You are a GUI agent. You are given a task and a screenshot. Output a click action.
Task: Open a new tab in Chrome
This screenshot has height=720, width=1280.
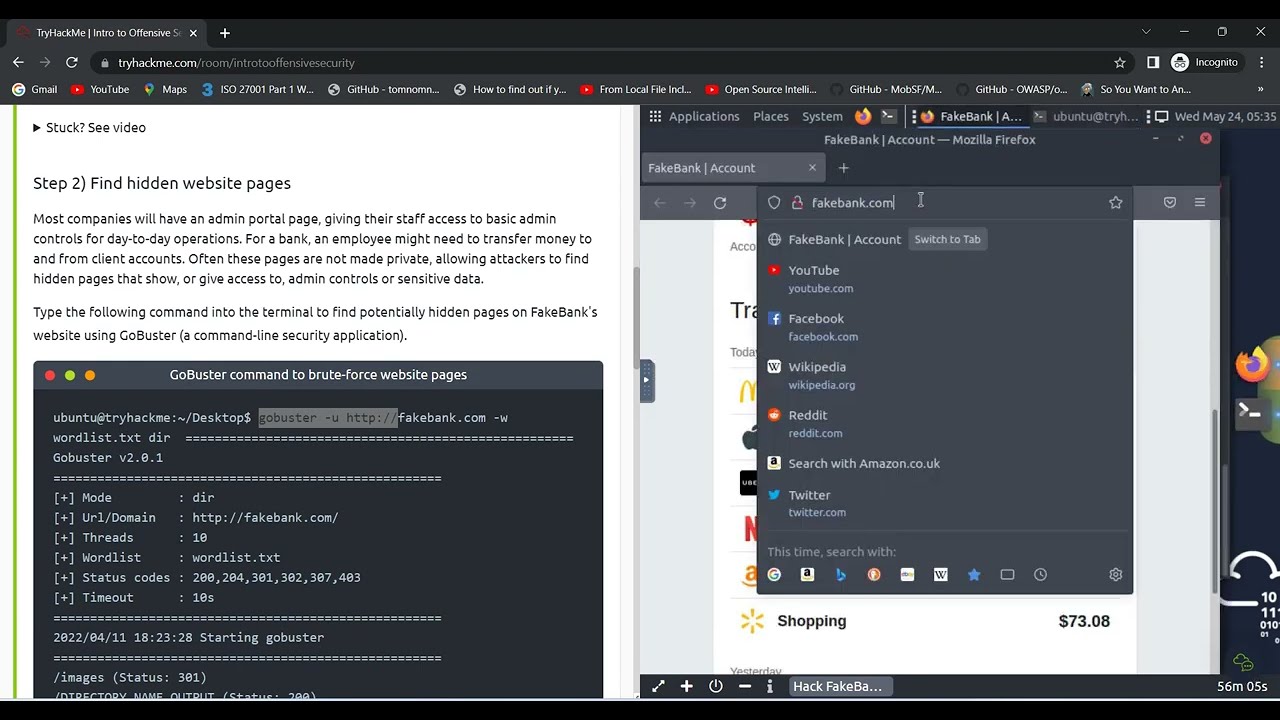coord(225,33)
